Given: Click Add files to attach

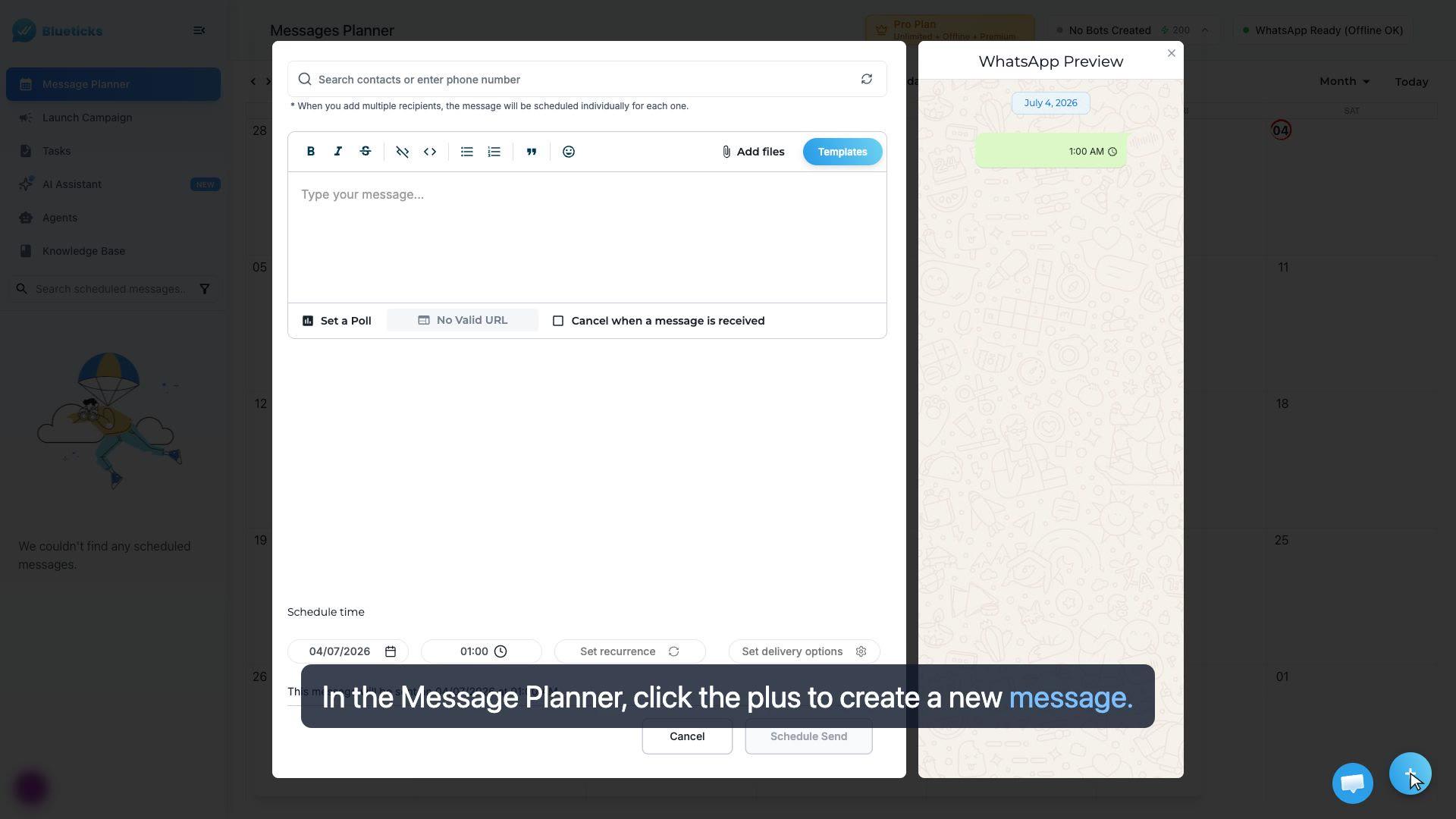Looking at the screenshot, I should pyautogui.click(x=752, y=152).
